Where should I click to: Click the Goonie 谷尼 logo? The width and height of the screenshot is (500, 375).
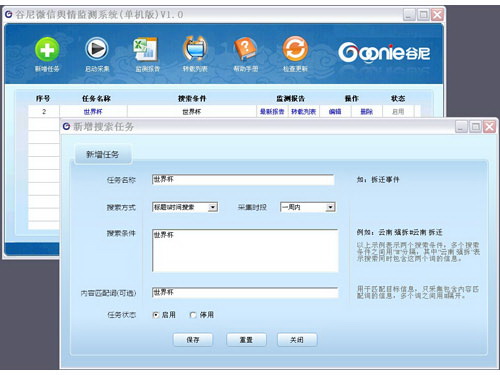point(384,53)
